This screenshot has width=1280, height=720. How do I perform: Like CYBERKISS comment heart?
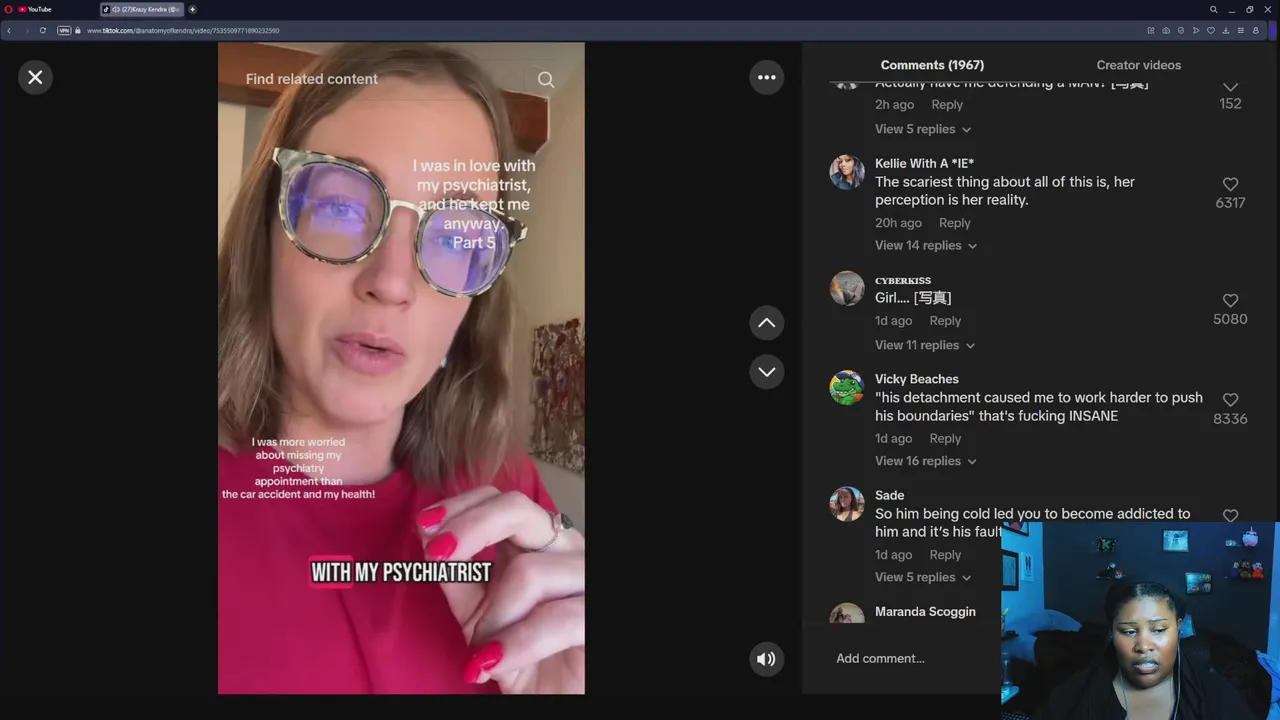click(1230, 300)
